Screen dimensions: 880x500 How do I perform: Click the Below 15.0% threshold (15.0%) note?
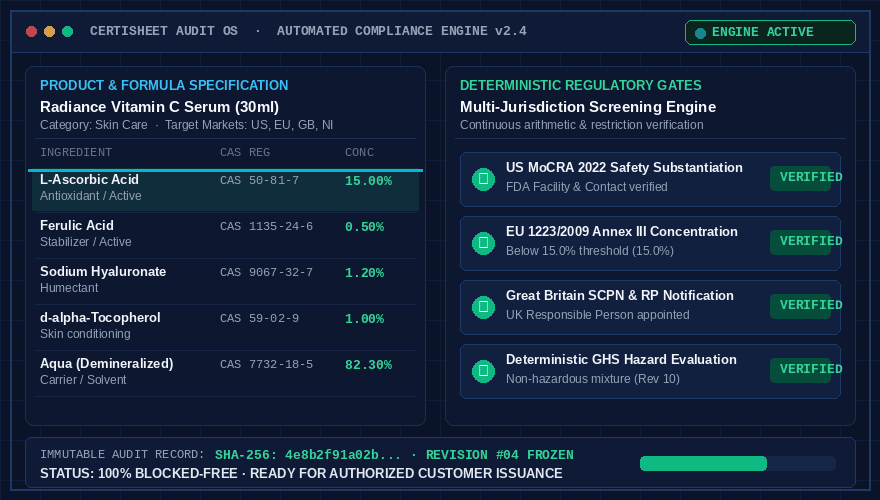click(590, 251)
